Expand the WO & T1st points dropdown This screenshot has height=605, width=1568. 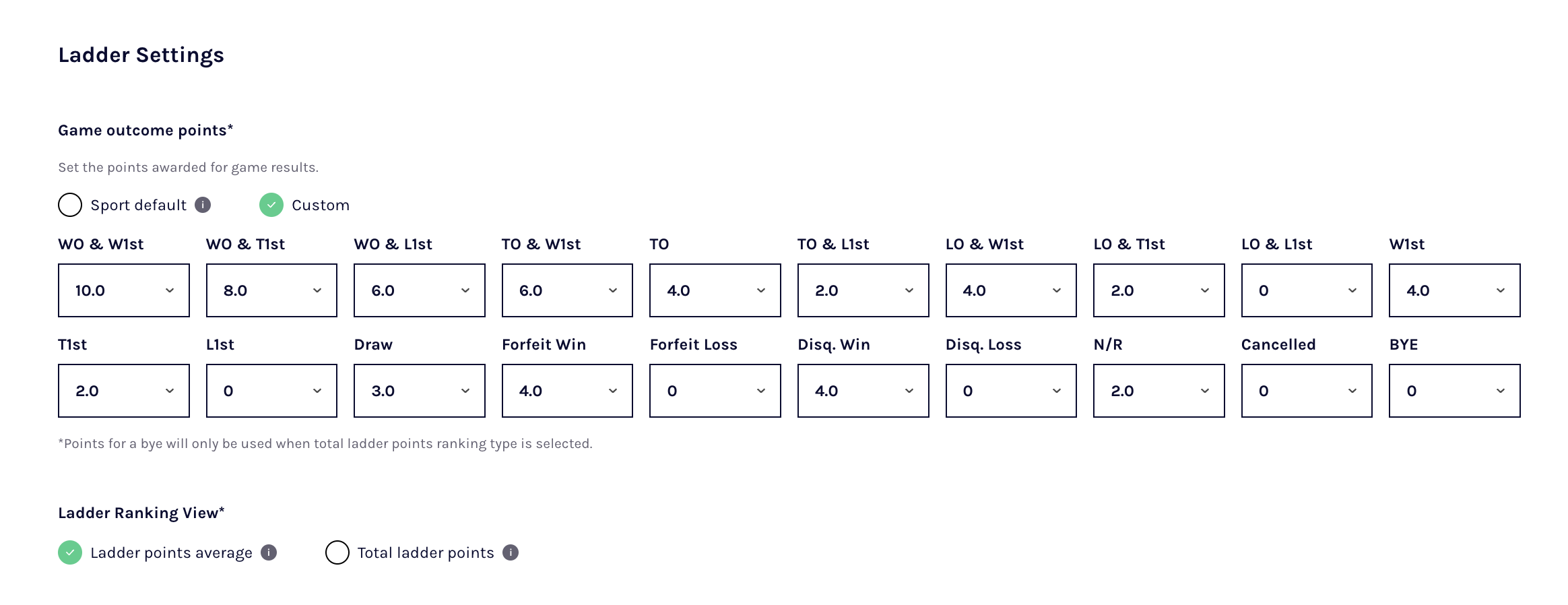[x=271, y=290]
